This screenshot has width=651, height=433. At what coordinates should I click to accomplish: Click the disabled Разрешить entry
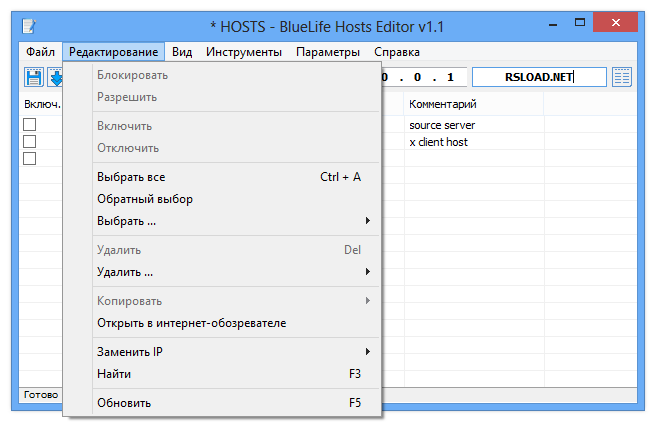236,97
